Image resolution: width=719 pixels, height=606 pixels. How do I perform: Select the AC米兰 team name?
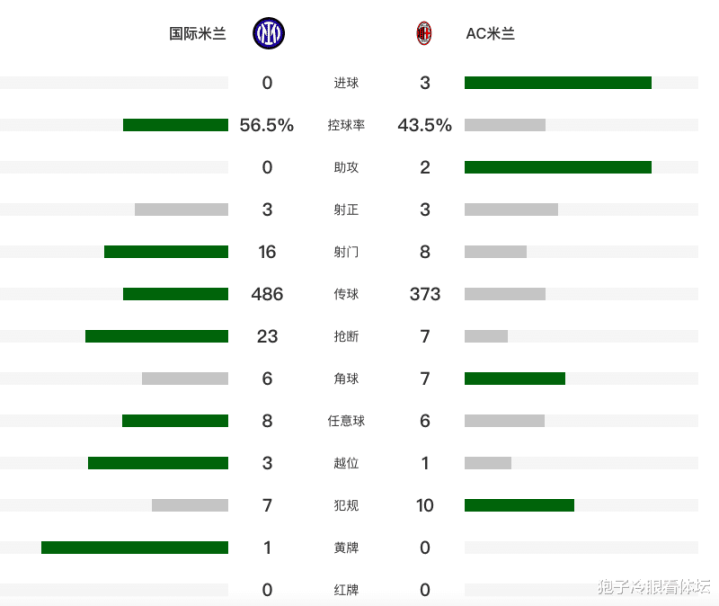(490, 34)
